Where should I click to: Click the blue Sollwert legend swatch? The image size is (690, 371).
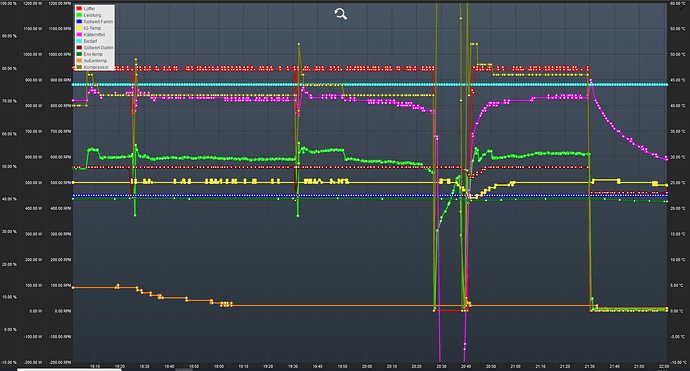79,22
